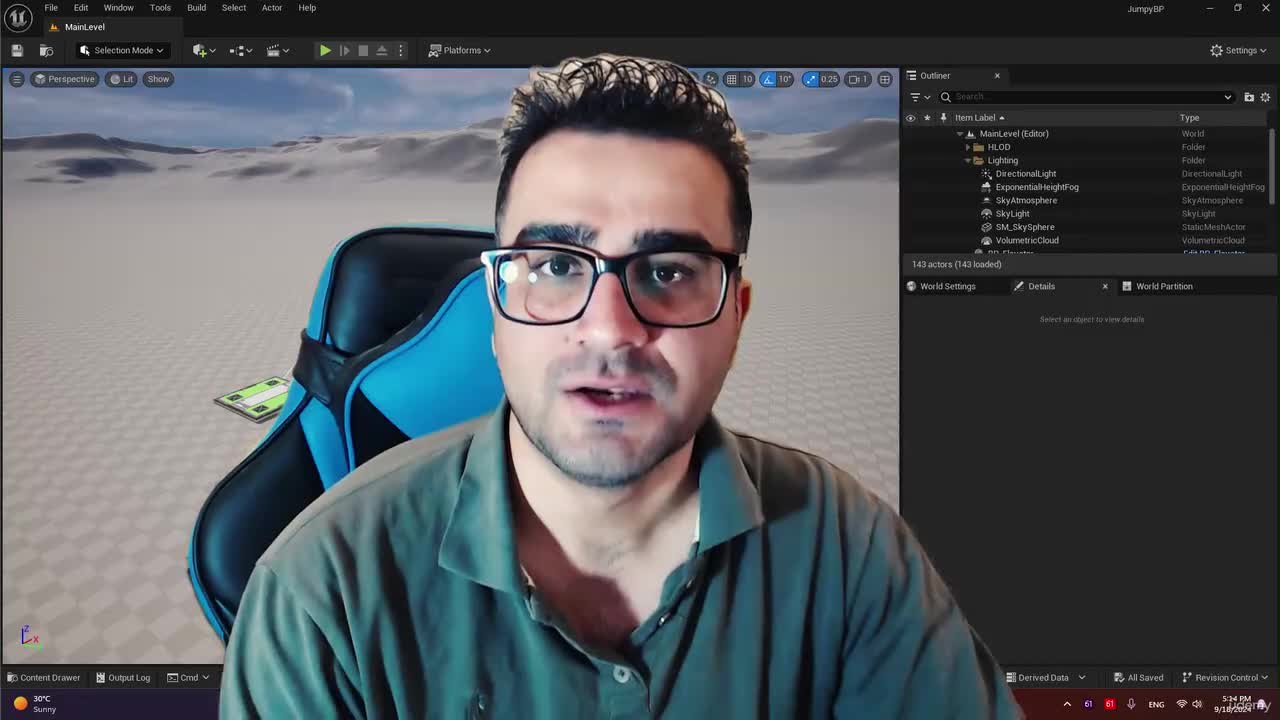Select DirectionalLight in the Outliner
Viewport: 1280px width, 720px height.
(x=1025, y=174)
